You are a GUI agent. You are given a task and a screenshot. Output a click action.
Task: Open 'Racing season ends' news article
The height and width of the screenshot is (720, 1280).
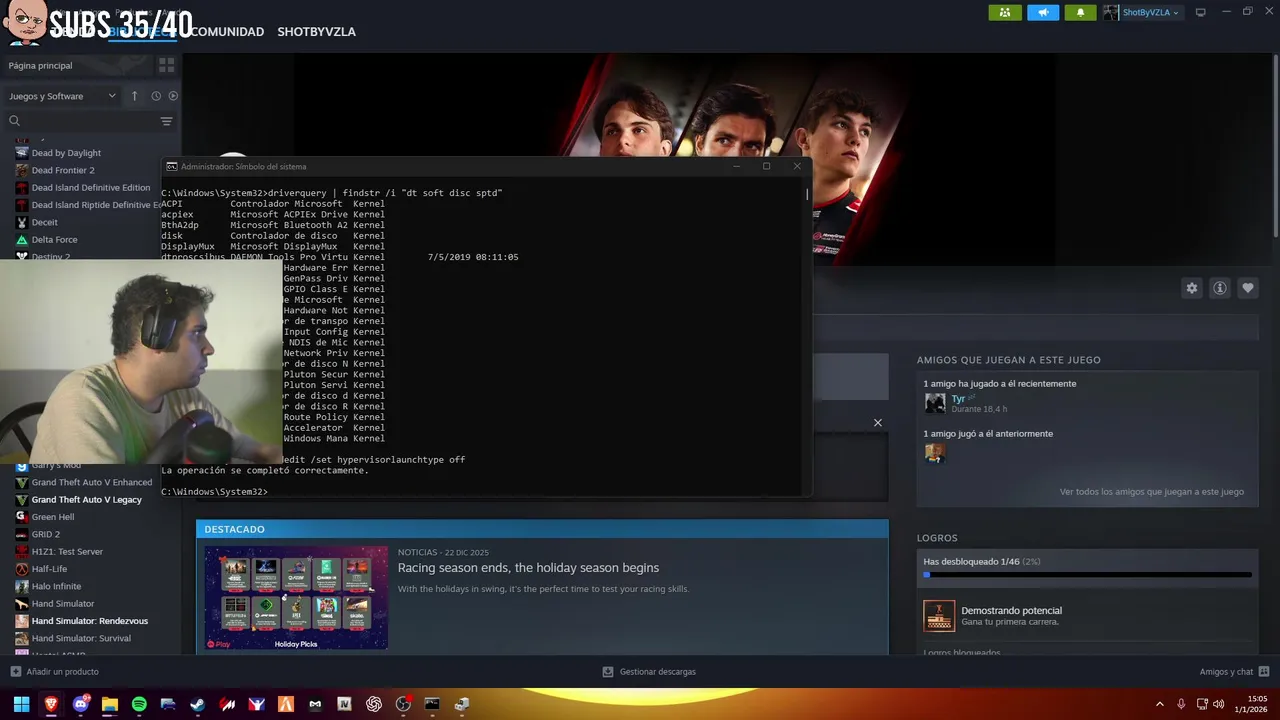[528, 568]
